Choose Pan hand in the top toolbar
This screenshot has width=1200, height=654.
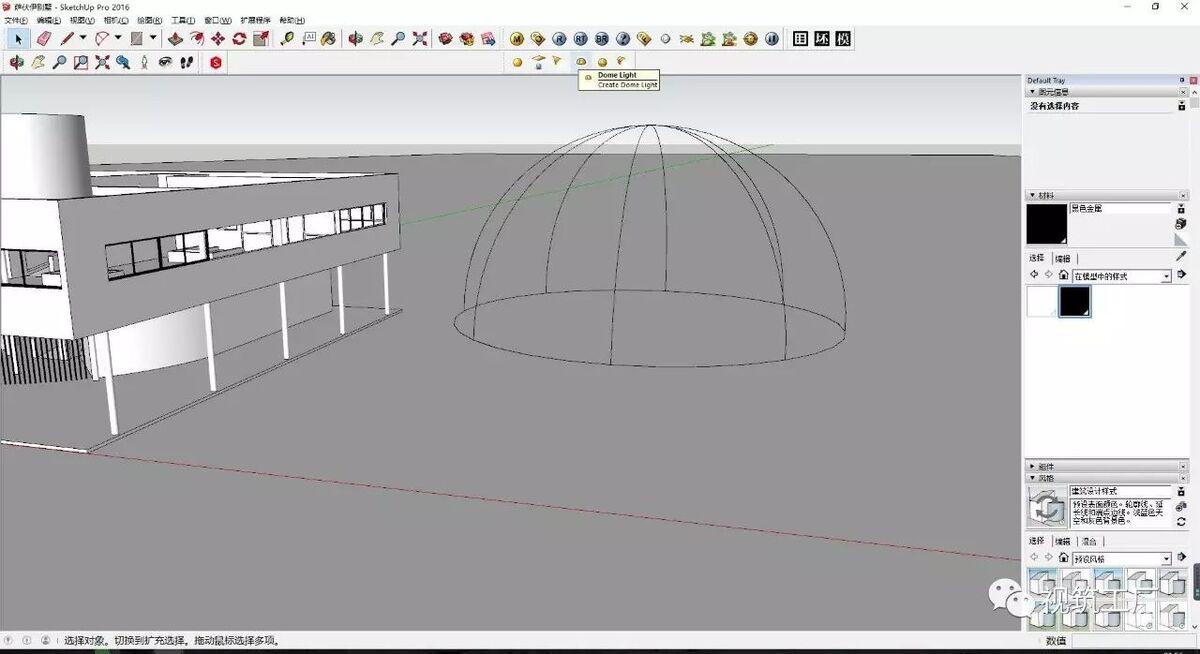click(x=377, y=39)
